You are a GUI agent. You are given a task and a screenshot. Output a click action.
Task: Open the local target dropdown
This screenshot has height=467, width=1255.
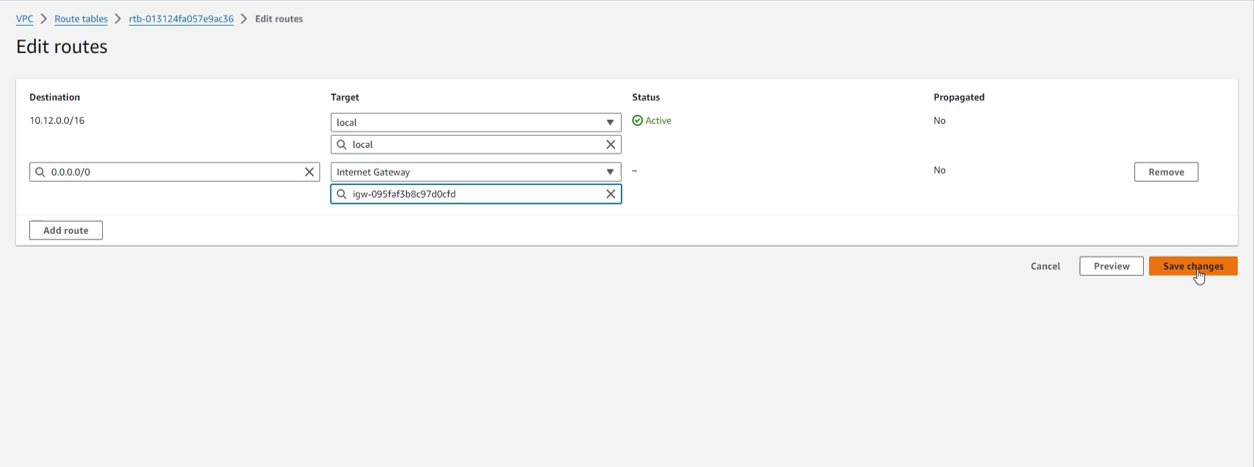tap(610, 123)
